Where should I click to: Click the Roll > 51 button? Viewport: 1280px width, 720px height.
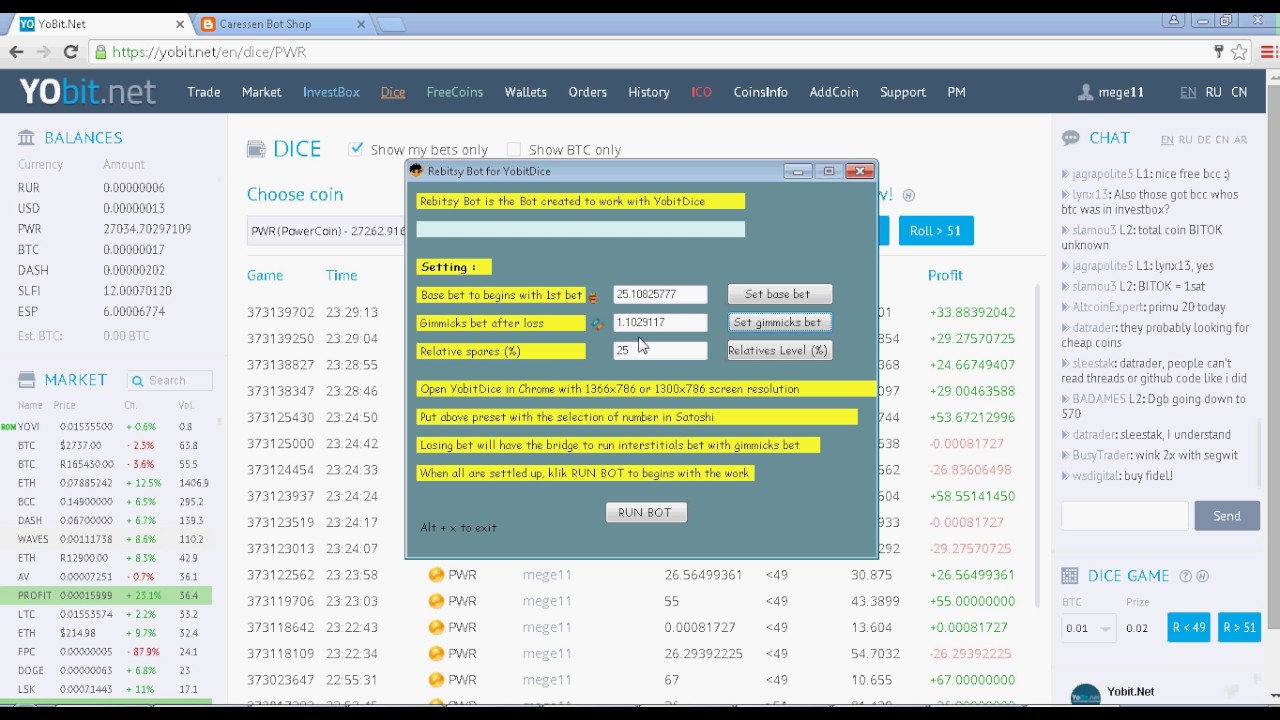(936, 231)
